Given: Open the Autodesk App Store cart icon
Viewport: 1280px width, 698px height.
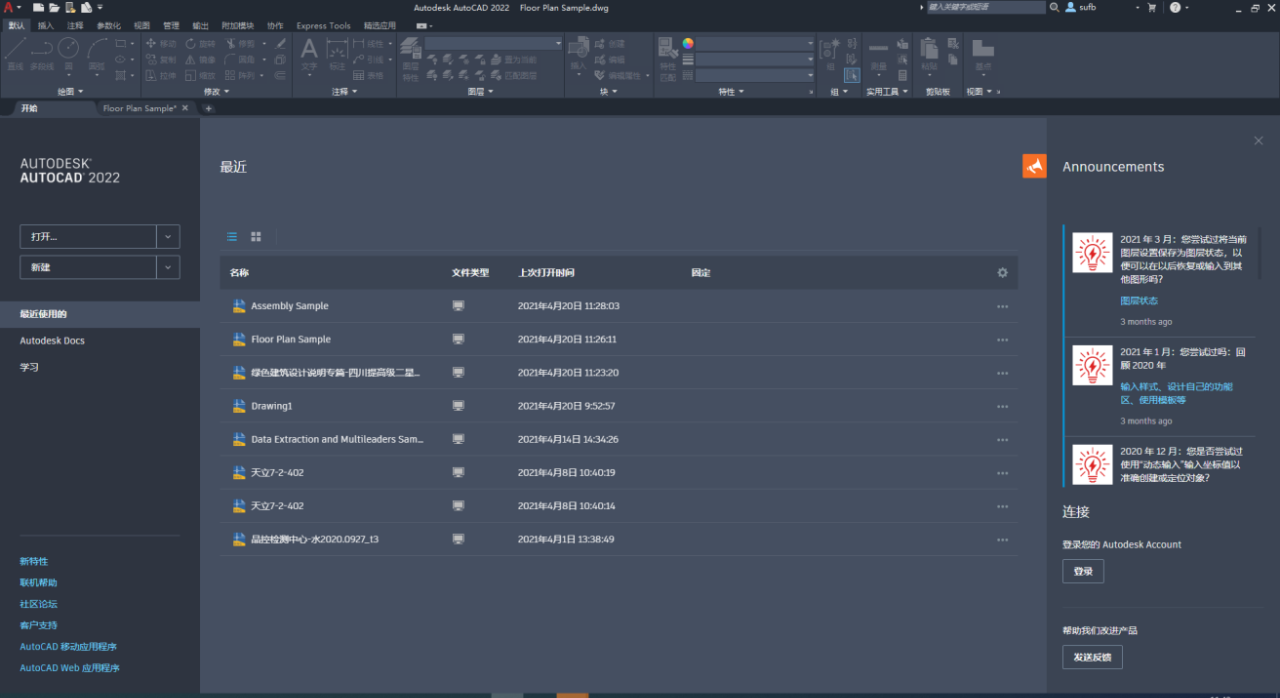Looking at the screenshot, I should pos(1151,7).
